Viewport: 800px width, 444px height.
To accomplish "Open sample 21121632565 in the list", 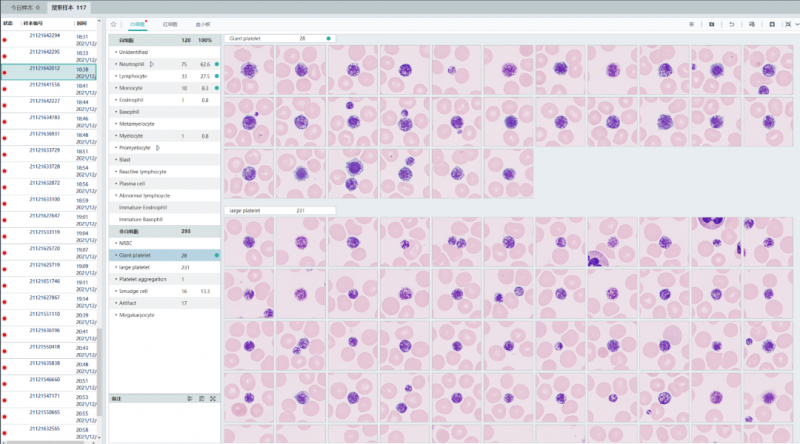I will tap(49, 432).
